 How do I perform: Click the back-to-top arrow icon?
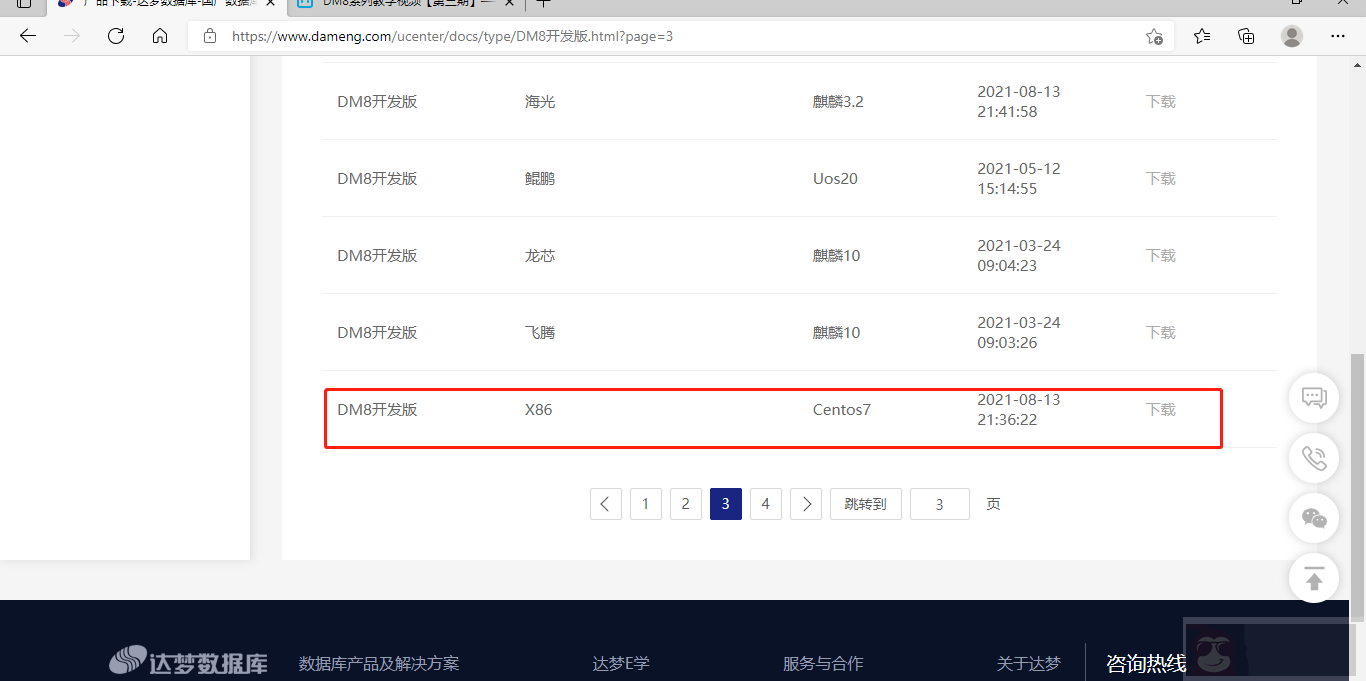coord(1313,577)
